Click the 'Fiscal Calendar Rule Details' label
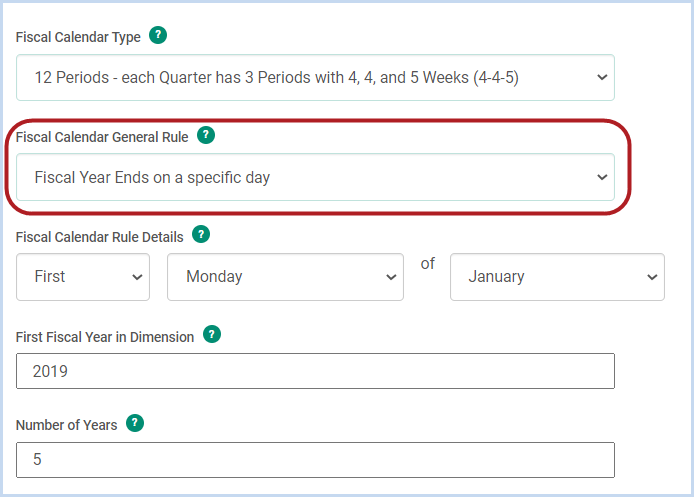Screen dimensions: 694x497 click(100, 237)
